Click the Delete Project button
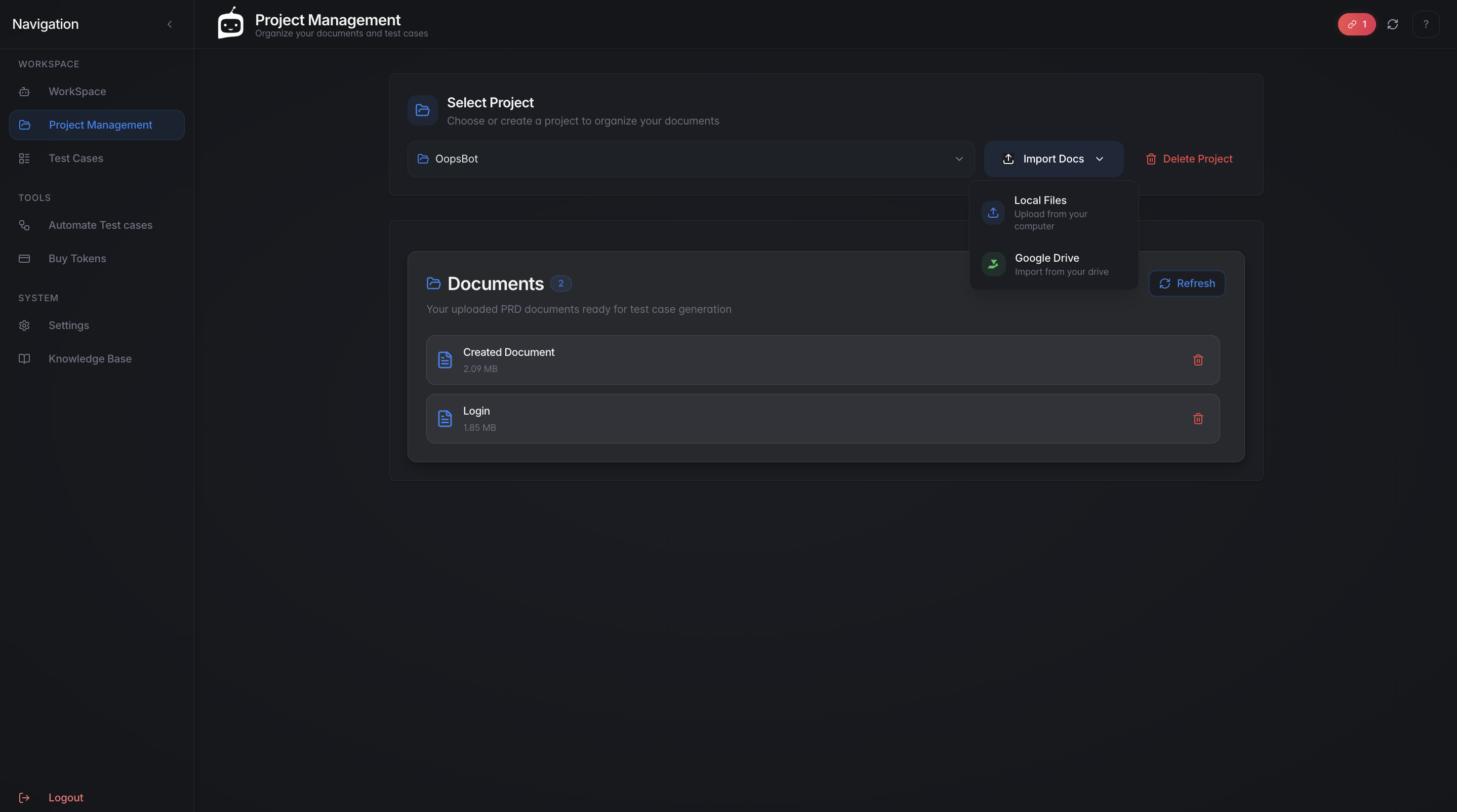The image size is (1457, 812). tap(1189, 159)
